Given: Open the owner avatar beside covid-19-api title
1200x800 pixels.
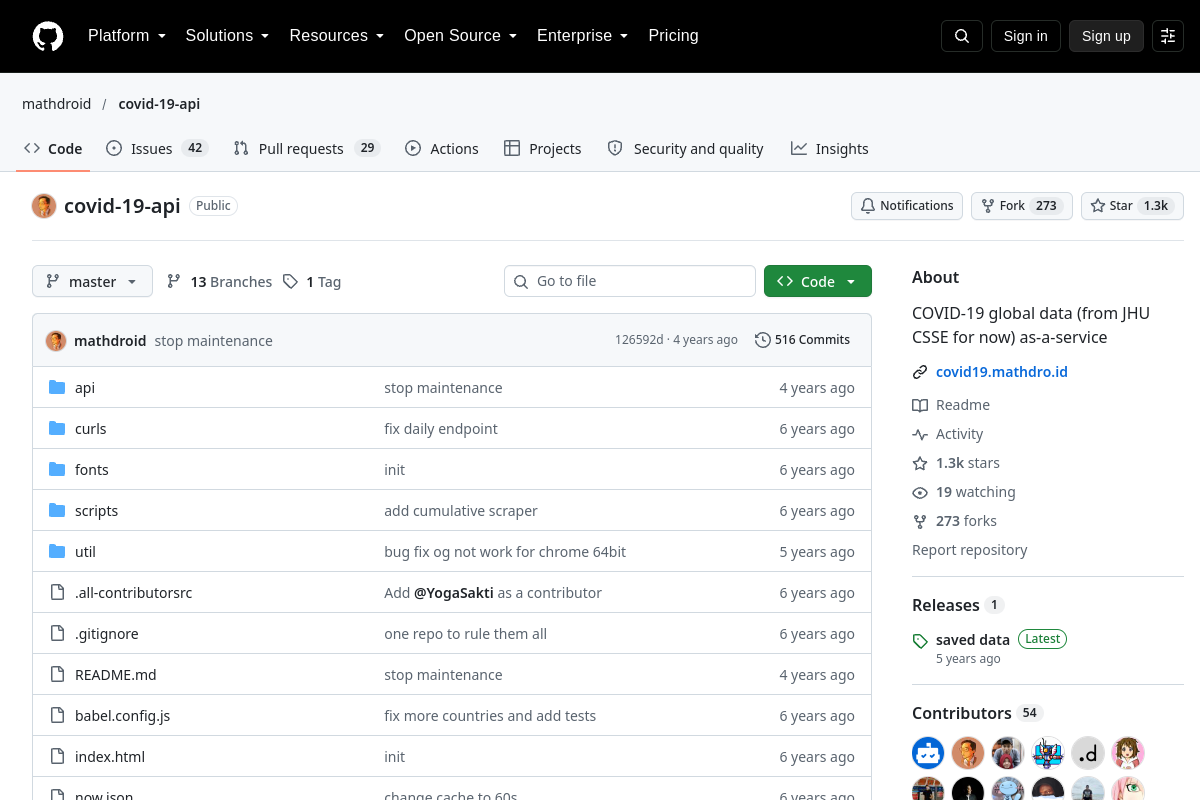Looking at the screenshot, I should coord(44,206).
